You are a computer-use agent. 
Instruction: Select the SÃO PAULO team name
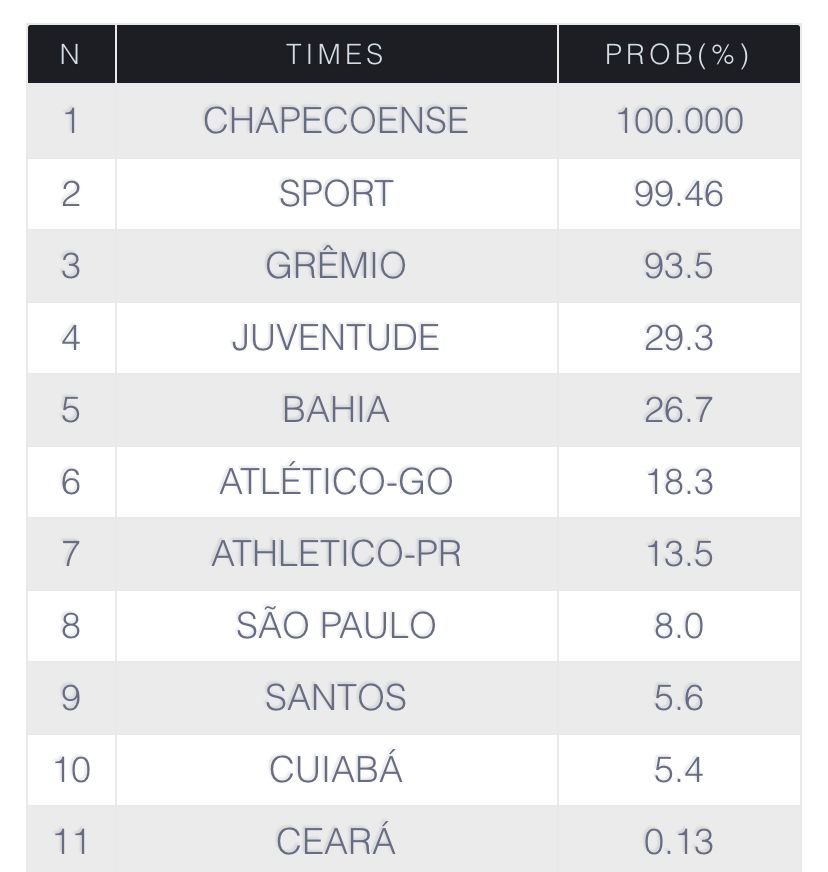336,625
